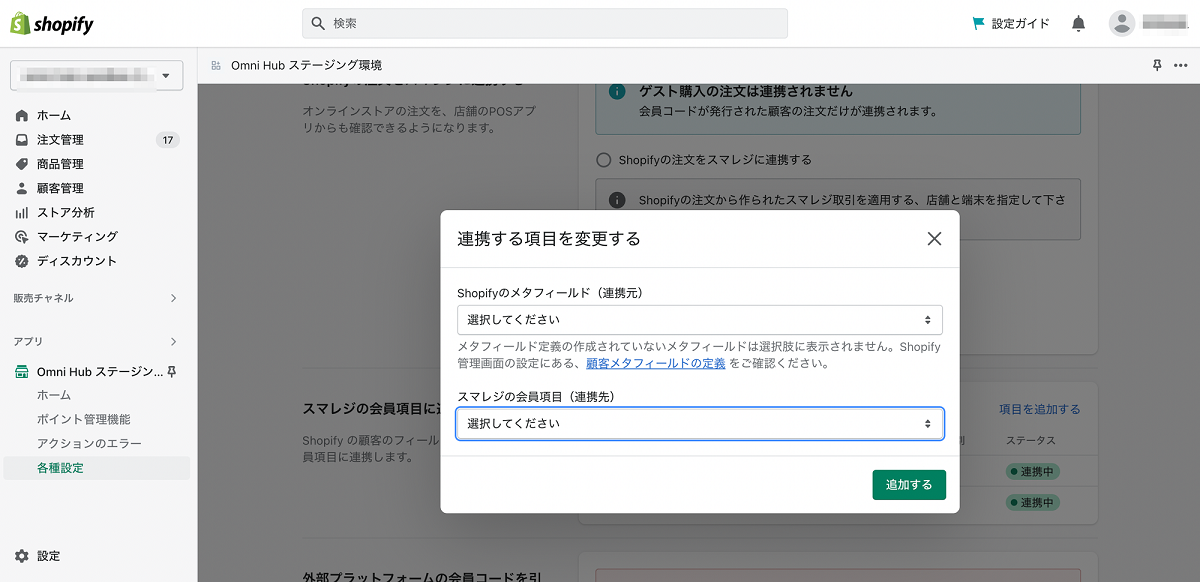Focus the 検索 search field
Image resolution: width=1200 pixels, height=582 pixels.
545,23
